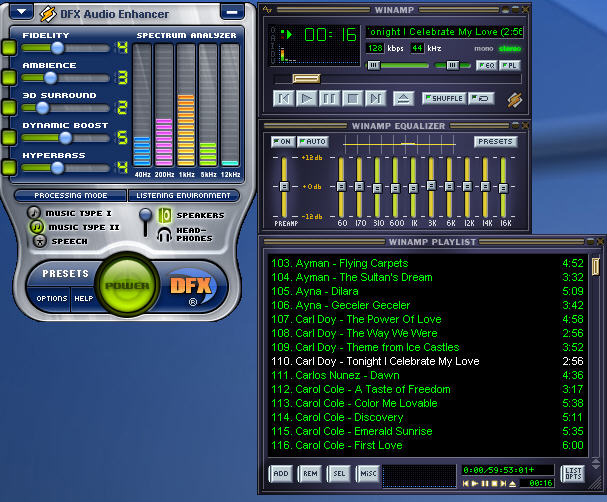This screenshot has height=502, width=607.
Task: Click the playlist scrollbar handle
Action: (595, 266)
